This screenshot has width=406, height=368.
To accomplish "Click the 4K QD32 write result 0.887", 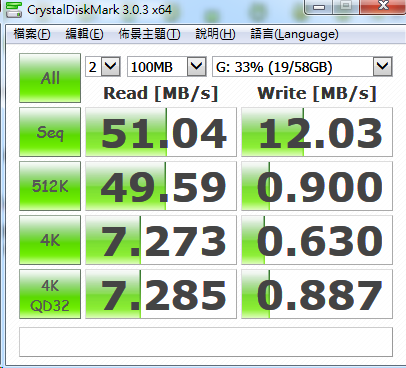I will [317, 294].
